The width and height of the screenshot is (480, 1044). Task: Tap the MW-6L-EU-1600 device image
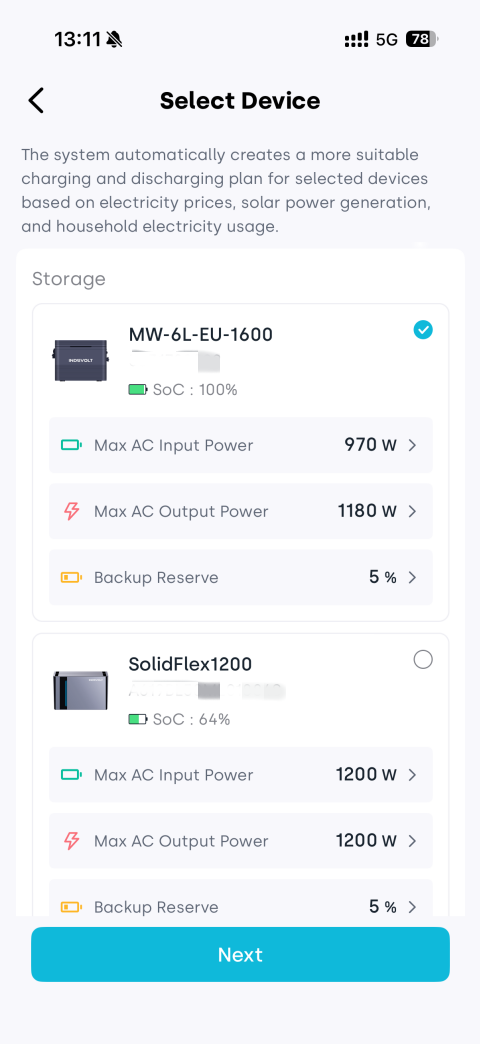[81, 360]
